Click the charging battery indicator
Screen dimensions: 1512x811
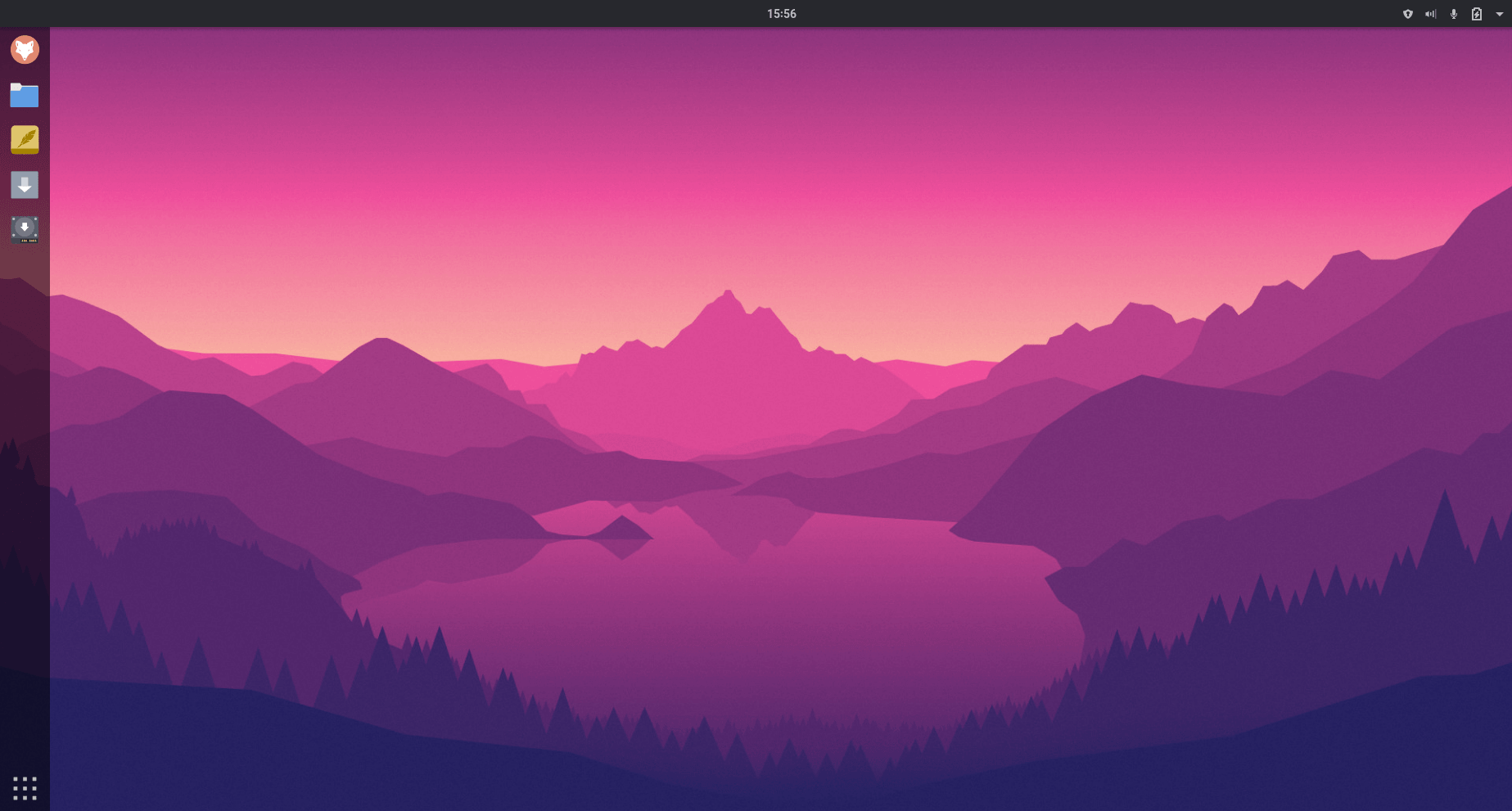pos(1477,14)
